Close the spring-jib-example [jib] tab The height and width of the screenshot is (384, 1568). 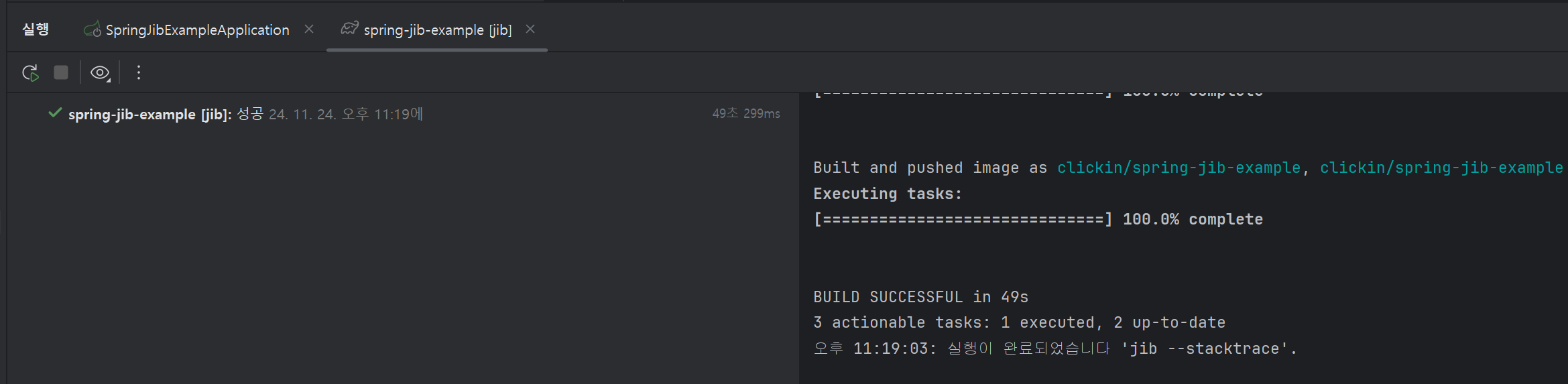[x=530, y=29]
